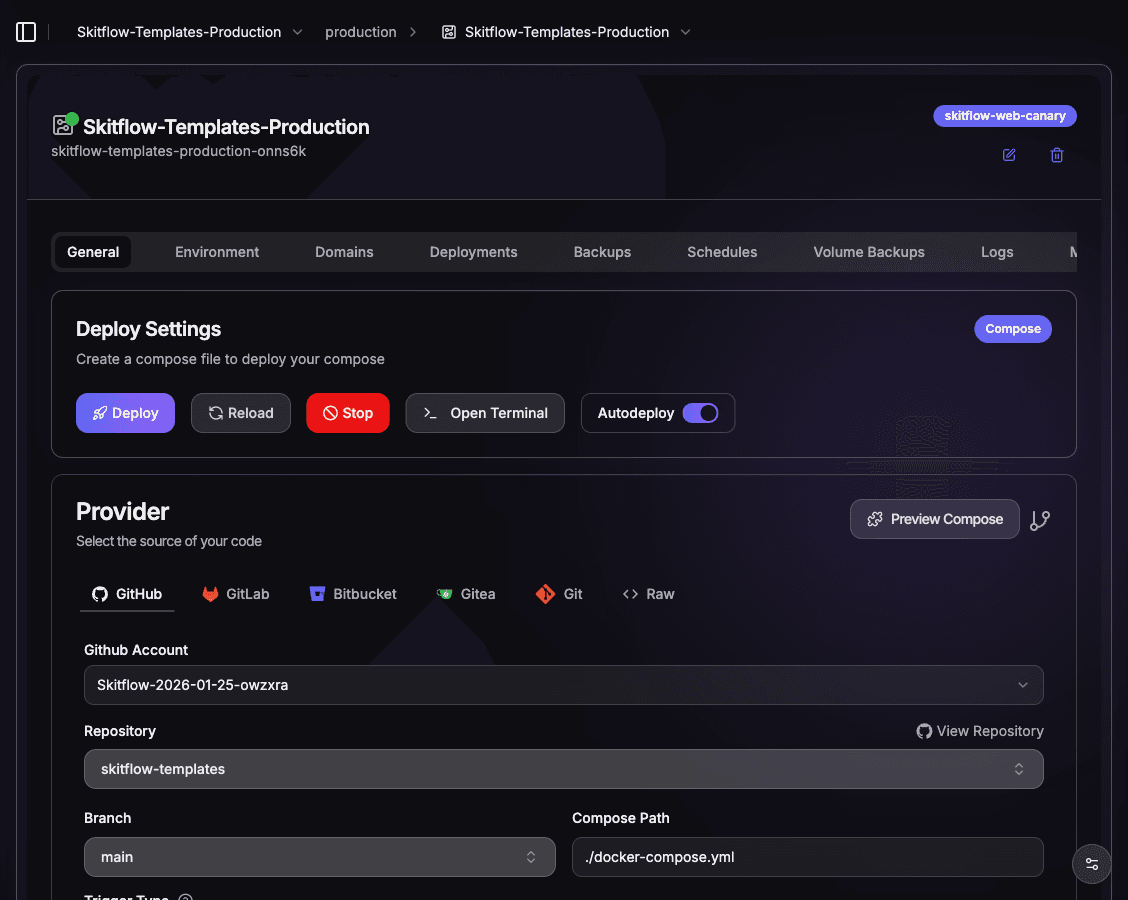Click the Preview Compose button
The height and width of the screenshot is (900, 1128).
click(934, 519)
